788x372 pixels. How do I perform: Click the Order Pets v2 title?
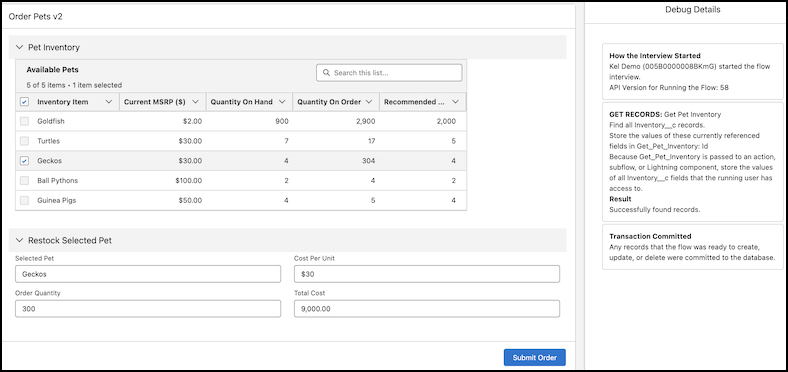point(36,16)
